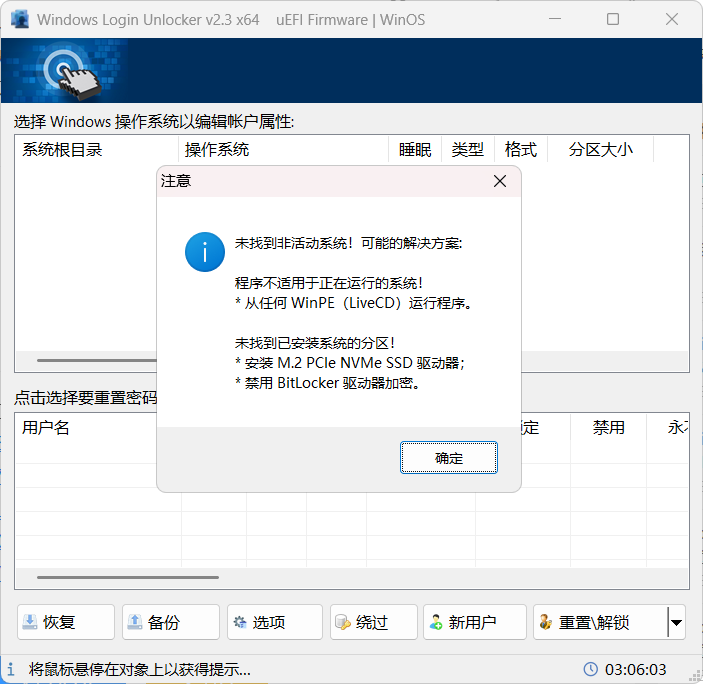Open 选项 options
The image size is (703, 684).
click(275, 622)
